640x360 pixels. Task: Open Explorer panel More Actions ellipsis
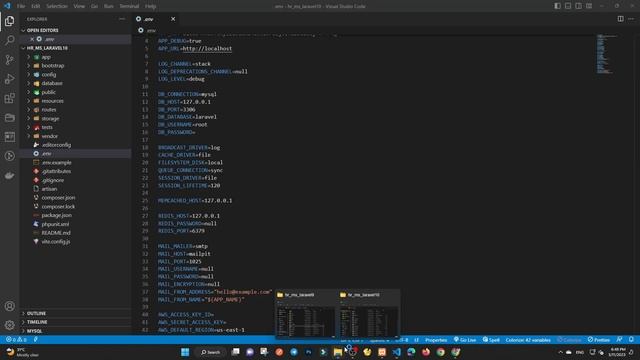[122, 19]
